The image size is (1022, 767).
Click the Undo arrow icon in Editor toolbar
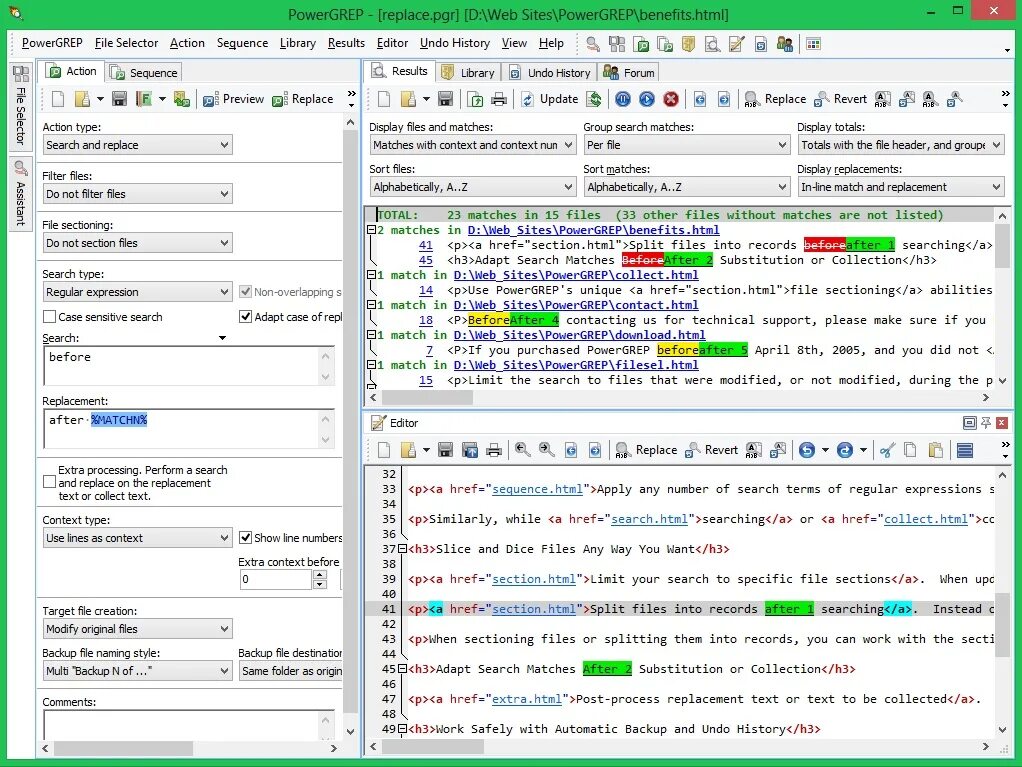coord(807,450)
